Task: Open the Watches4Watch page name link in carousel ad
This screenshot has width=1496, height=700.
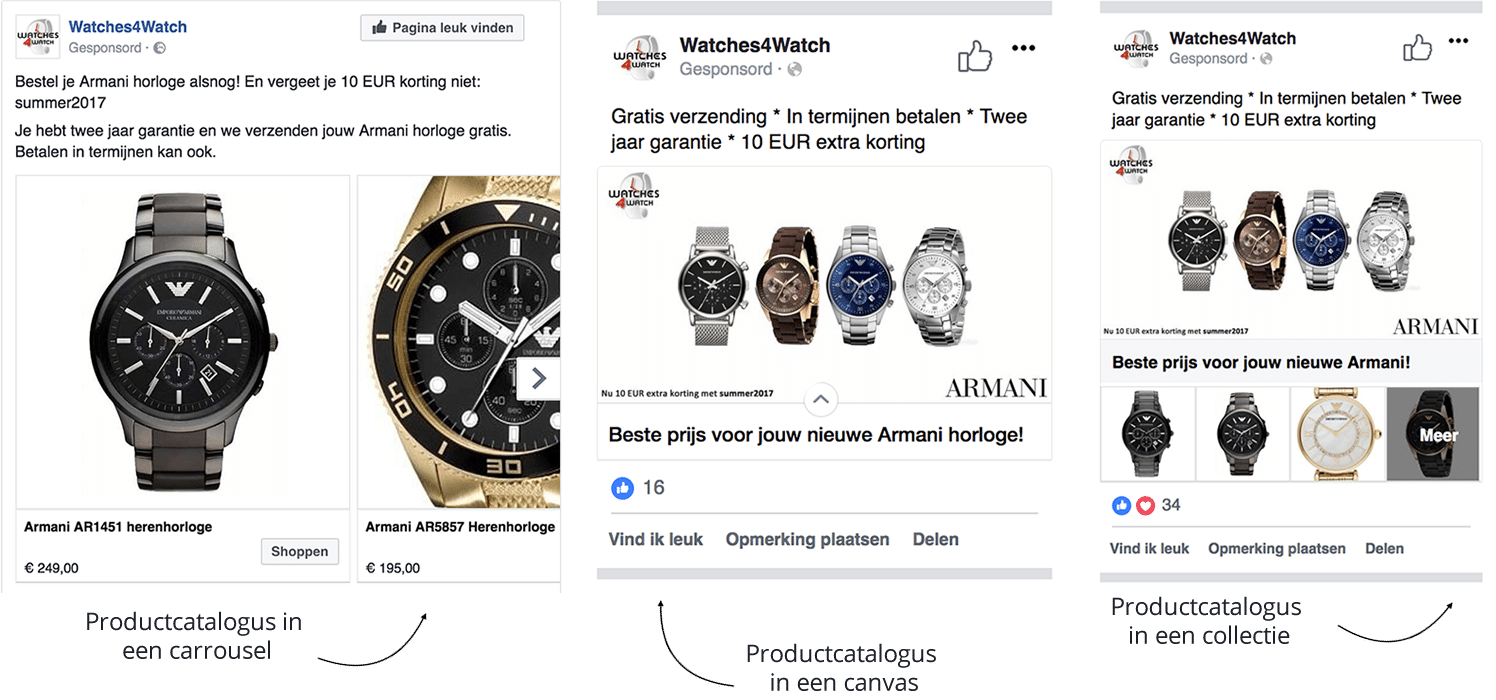Action: click(128, 27)
